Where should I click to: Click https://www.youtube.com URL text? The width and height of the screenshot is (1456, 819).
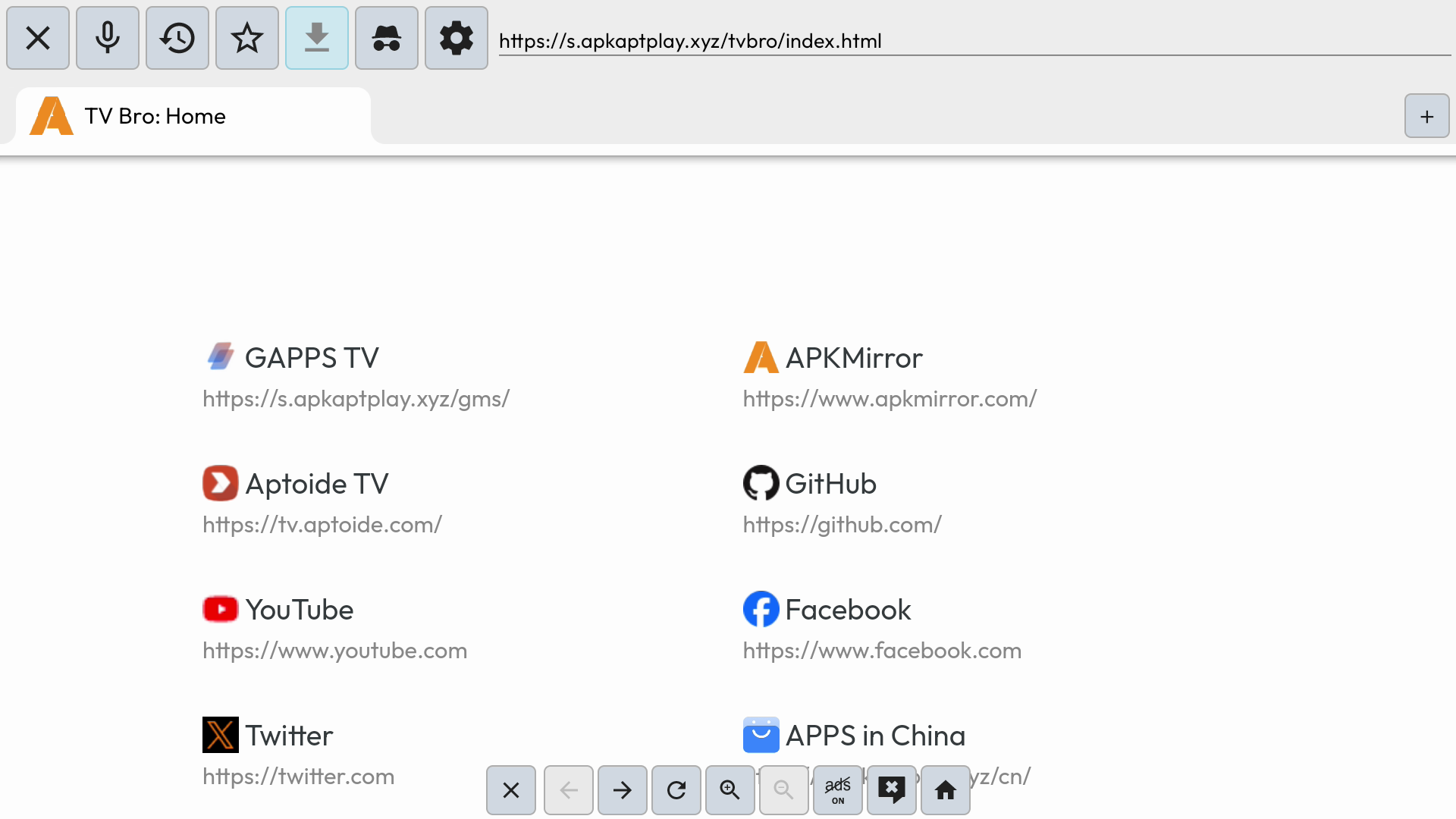point(335,650)
